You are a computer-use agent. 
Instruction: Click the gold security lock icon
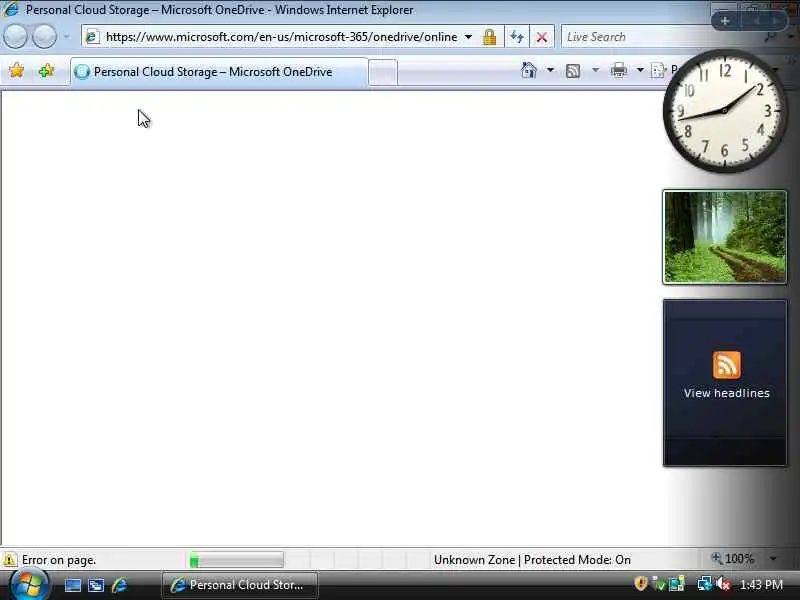click(x=489, y=37)
